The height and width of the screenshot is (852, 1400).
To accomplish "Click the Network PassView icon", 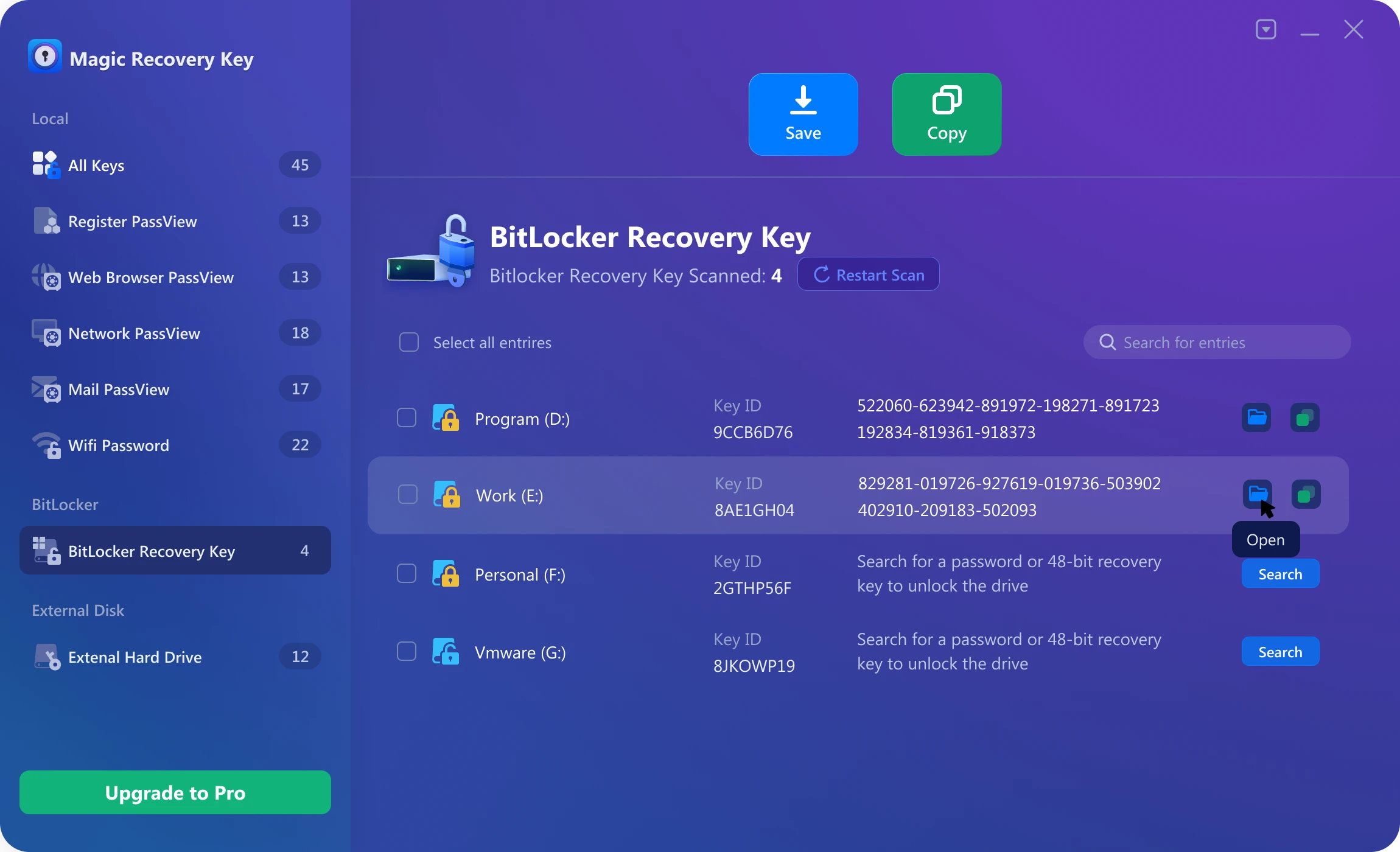I will (46, 333).
